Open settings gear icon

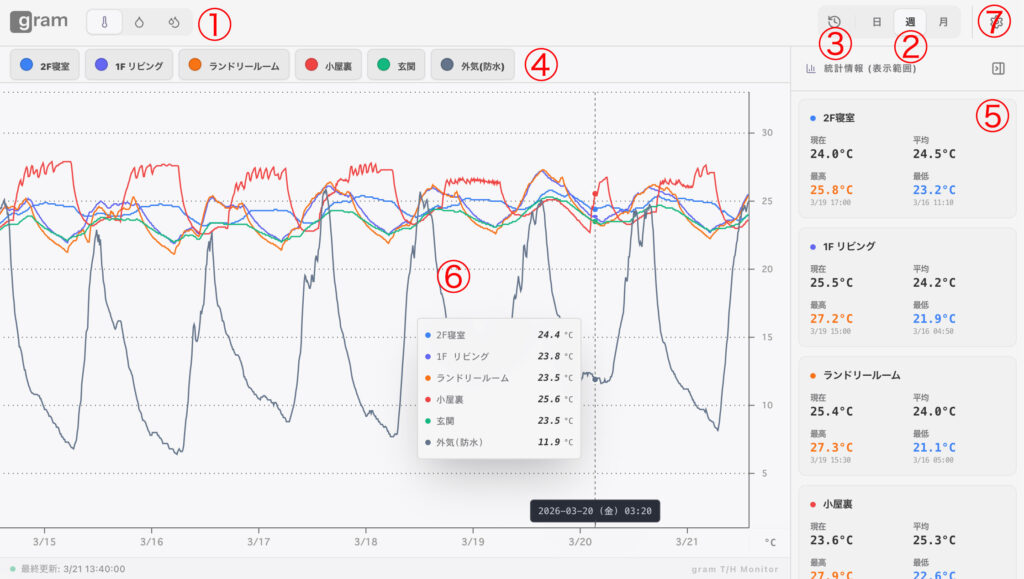[995, 22]
